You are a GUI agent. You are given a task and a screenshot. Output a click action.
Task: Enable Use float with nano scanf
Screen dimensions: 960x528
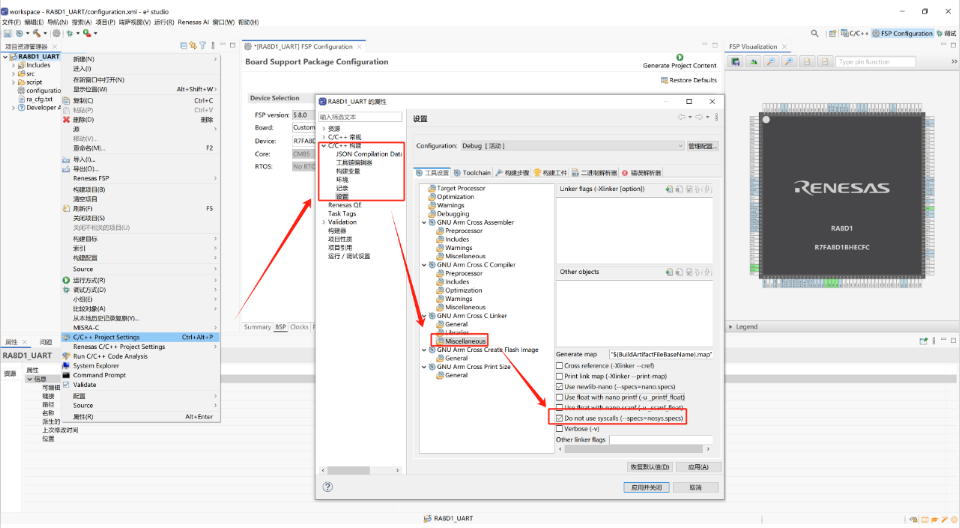(x=559, y=407)
